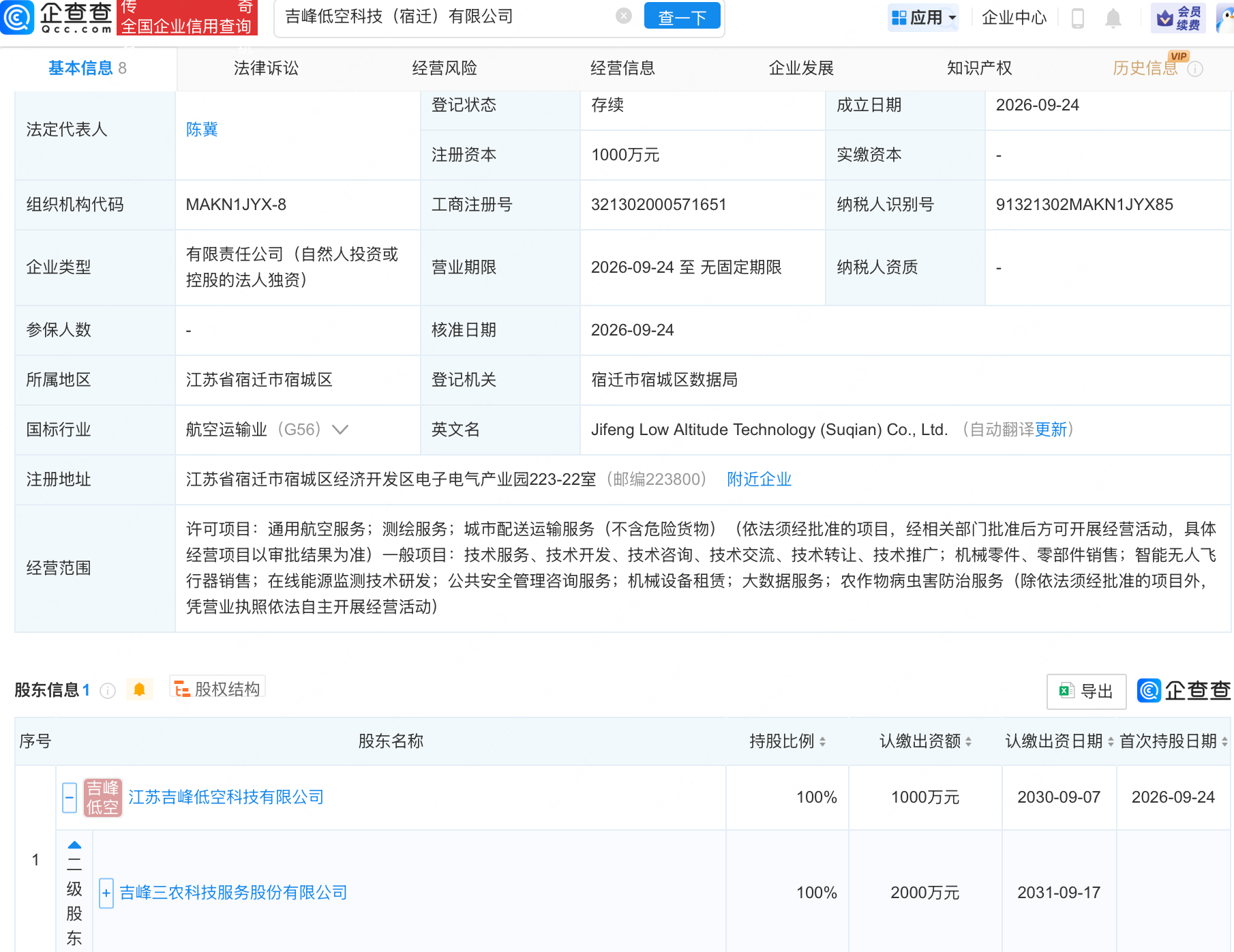Click the 吉峰低空 company logo thumbnail

tap(102, 797)
